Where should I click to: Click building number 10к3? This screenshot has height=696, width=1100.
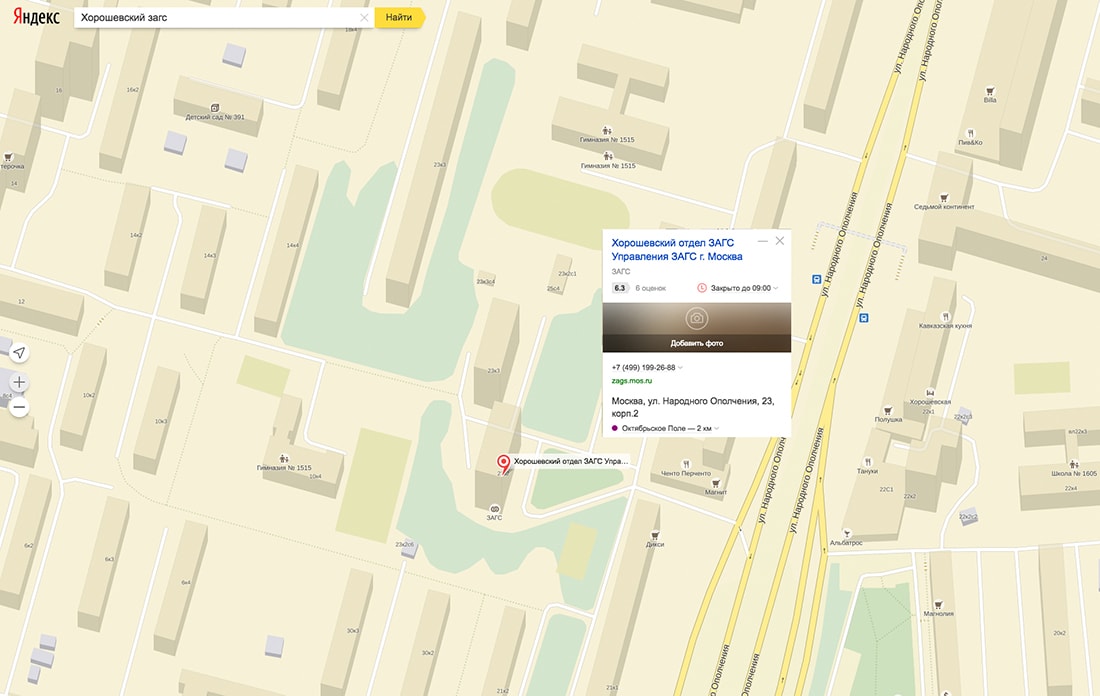161,422
